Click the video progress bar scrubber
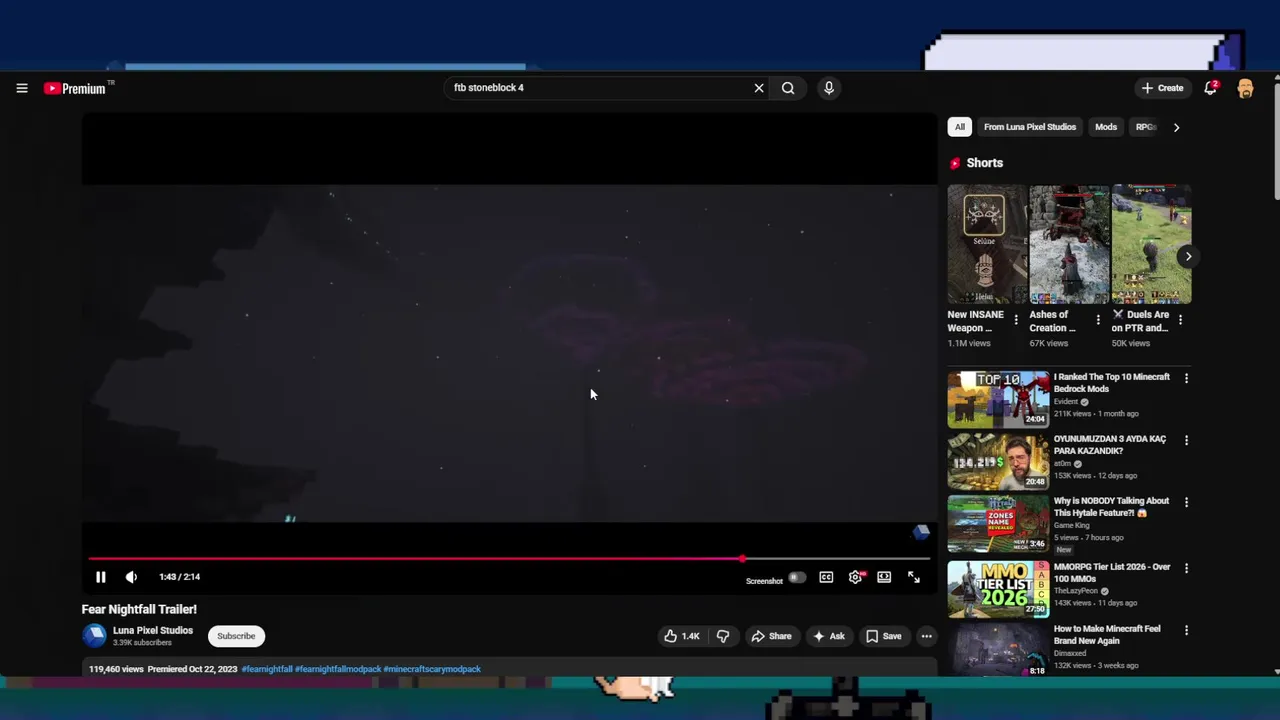The width and height of the screenshot is (1280, 720). point(742,559)
